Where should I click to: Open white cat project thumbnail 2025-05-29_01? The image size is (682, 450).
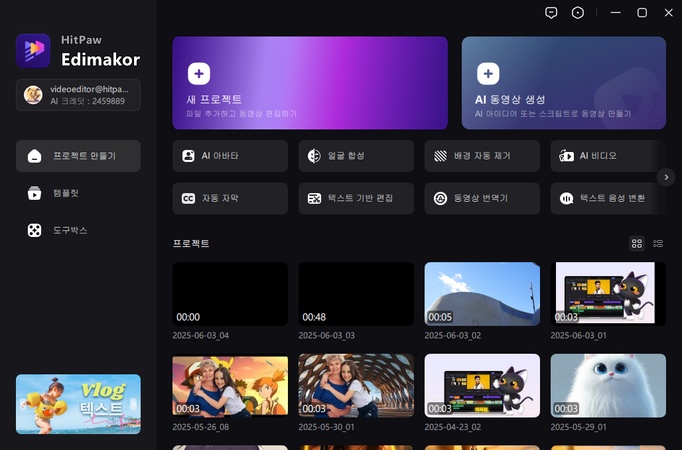tap(608, 385)
